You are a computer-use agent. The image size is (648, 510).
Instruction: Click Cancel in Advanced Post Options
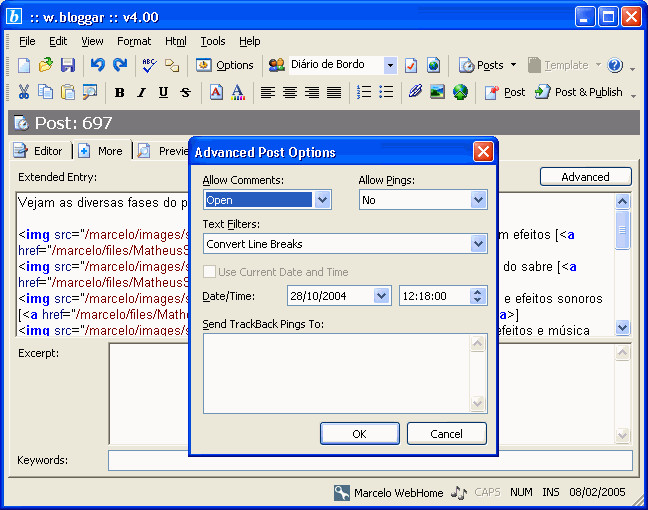pyautogui.click(x=446, y=434)
